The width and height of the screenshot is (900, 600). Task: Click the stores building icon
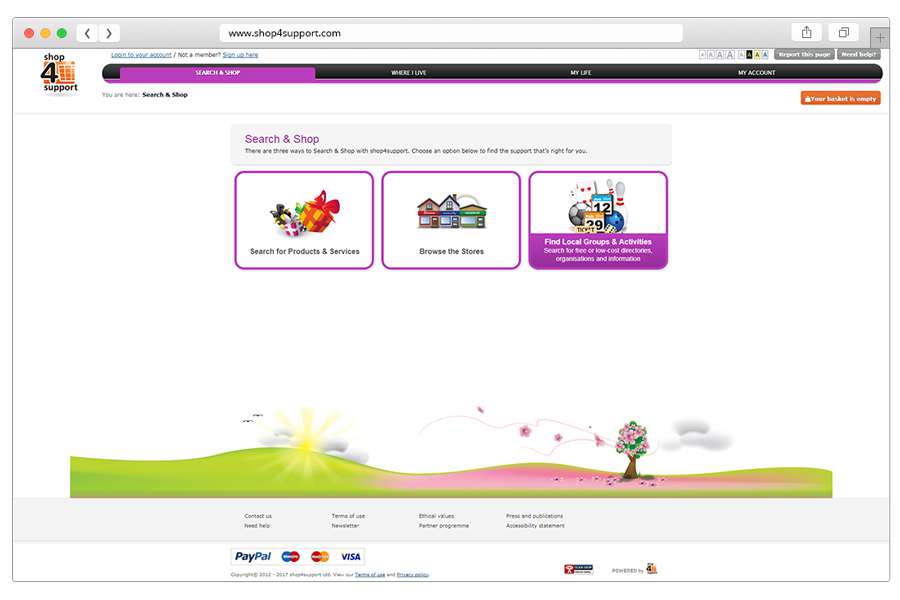451,213
